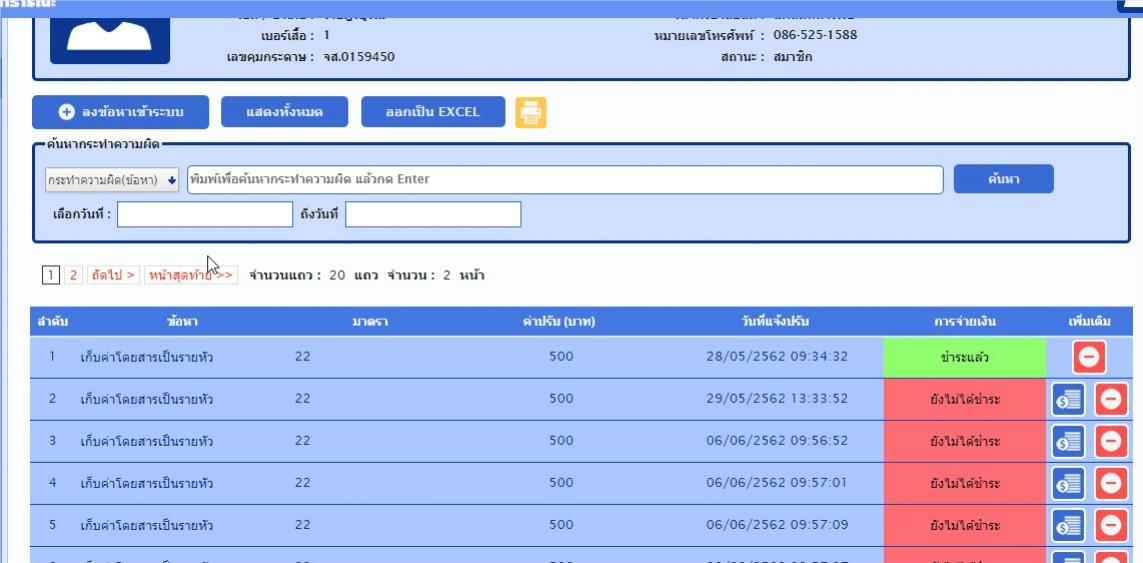Click the member profile avatar image
This screenshot has height=563, width=1143.
(x=109, y=40)
